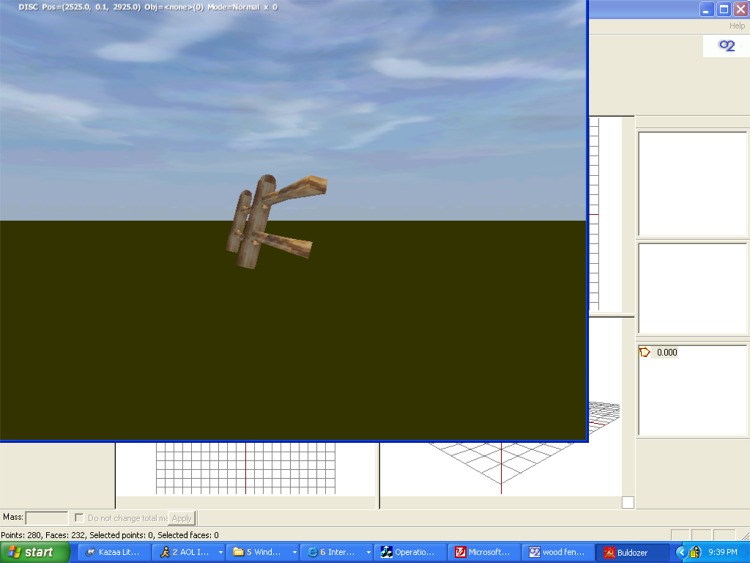Image resolution: width=750 pixels, height=563 pixels.
Task: Expand the Internet Explorer group arrow
Action: [x=368, y=552]
